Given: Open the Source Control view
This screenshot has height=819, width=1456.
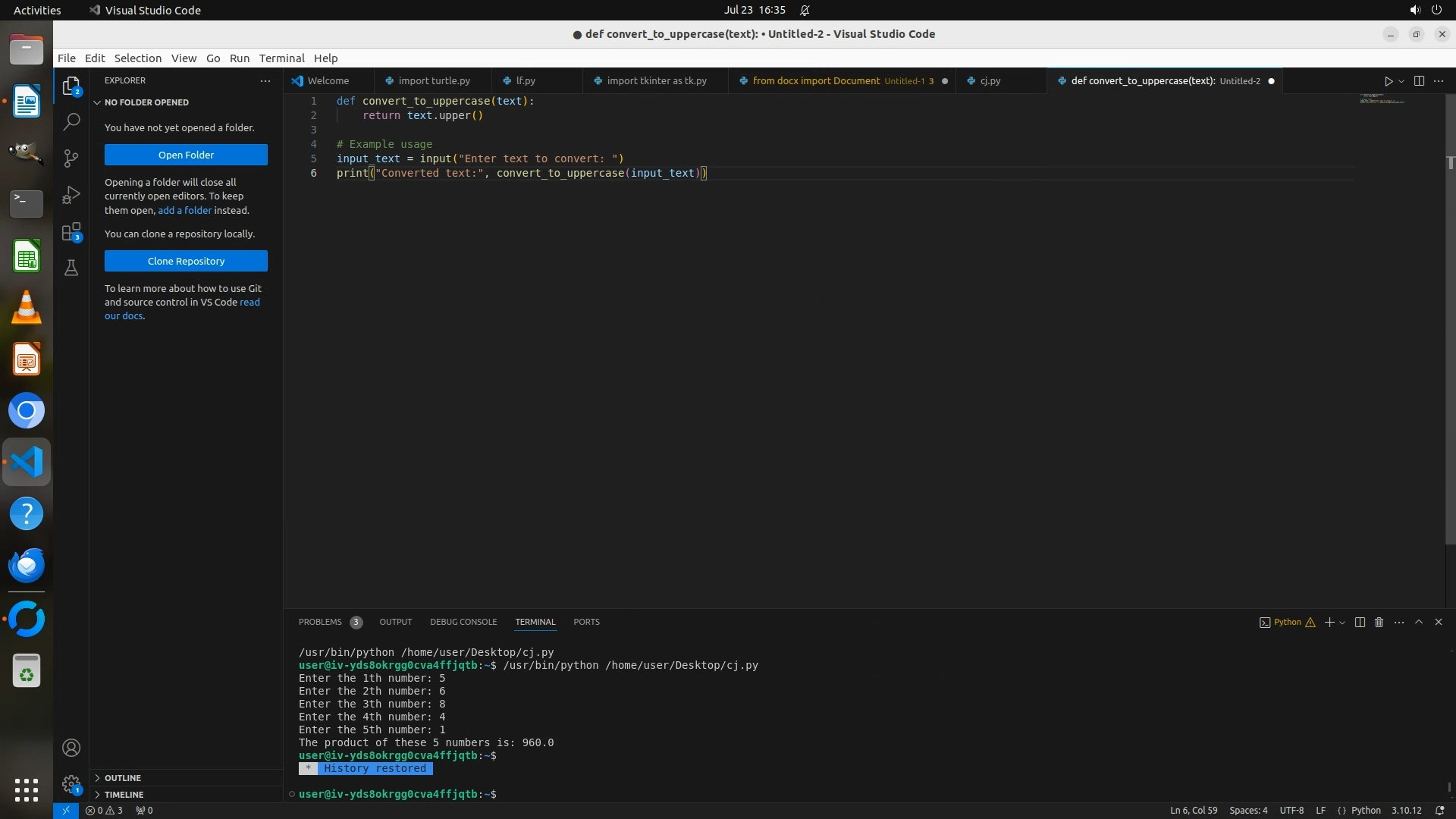Looking at the screenshot, I should [71, 158].
